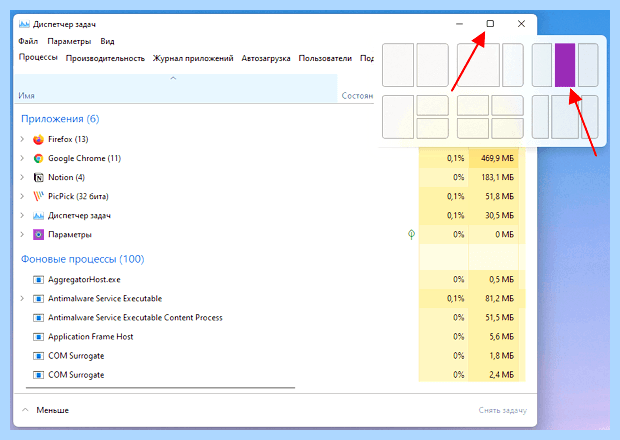620x440 pixels.
Task: Open the Вид menu
Action: click(107, 41)
